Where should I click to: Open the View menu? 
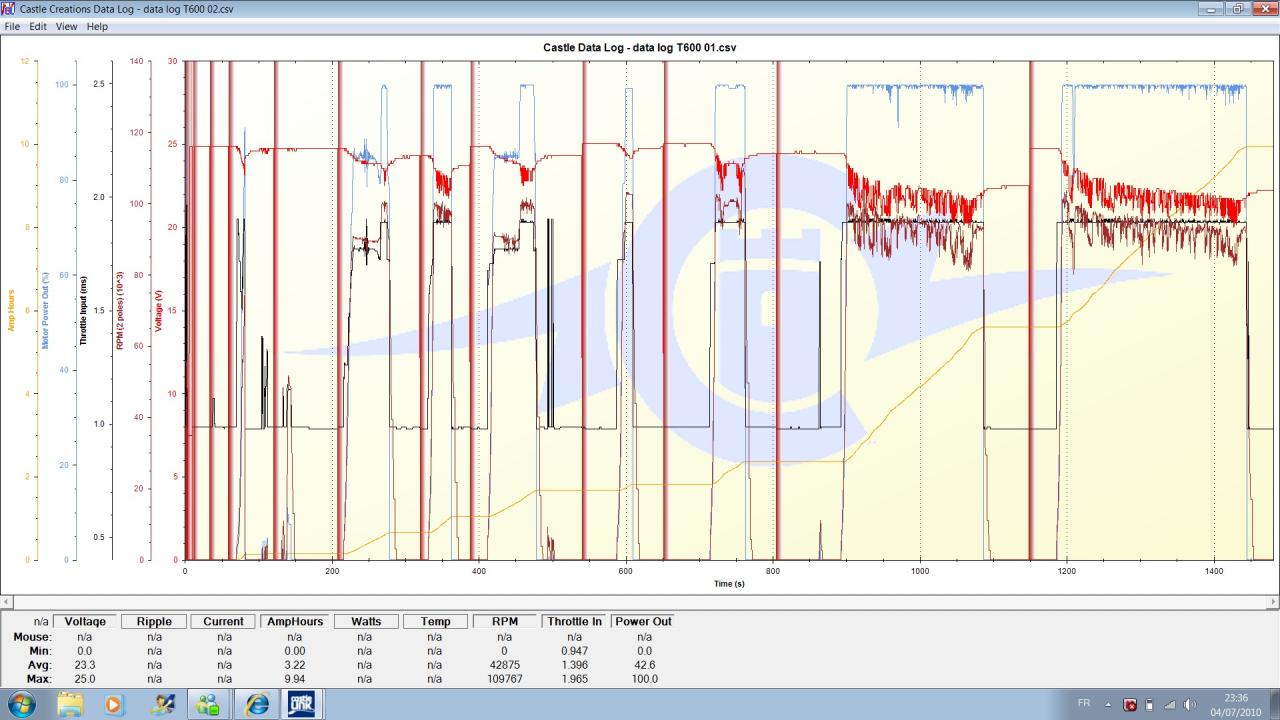point(66,26)
